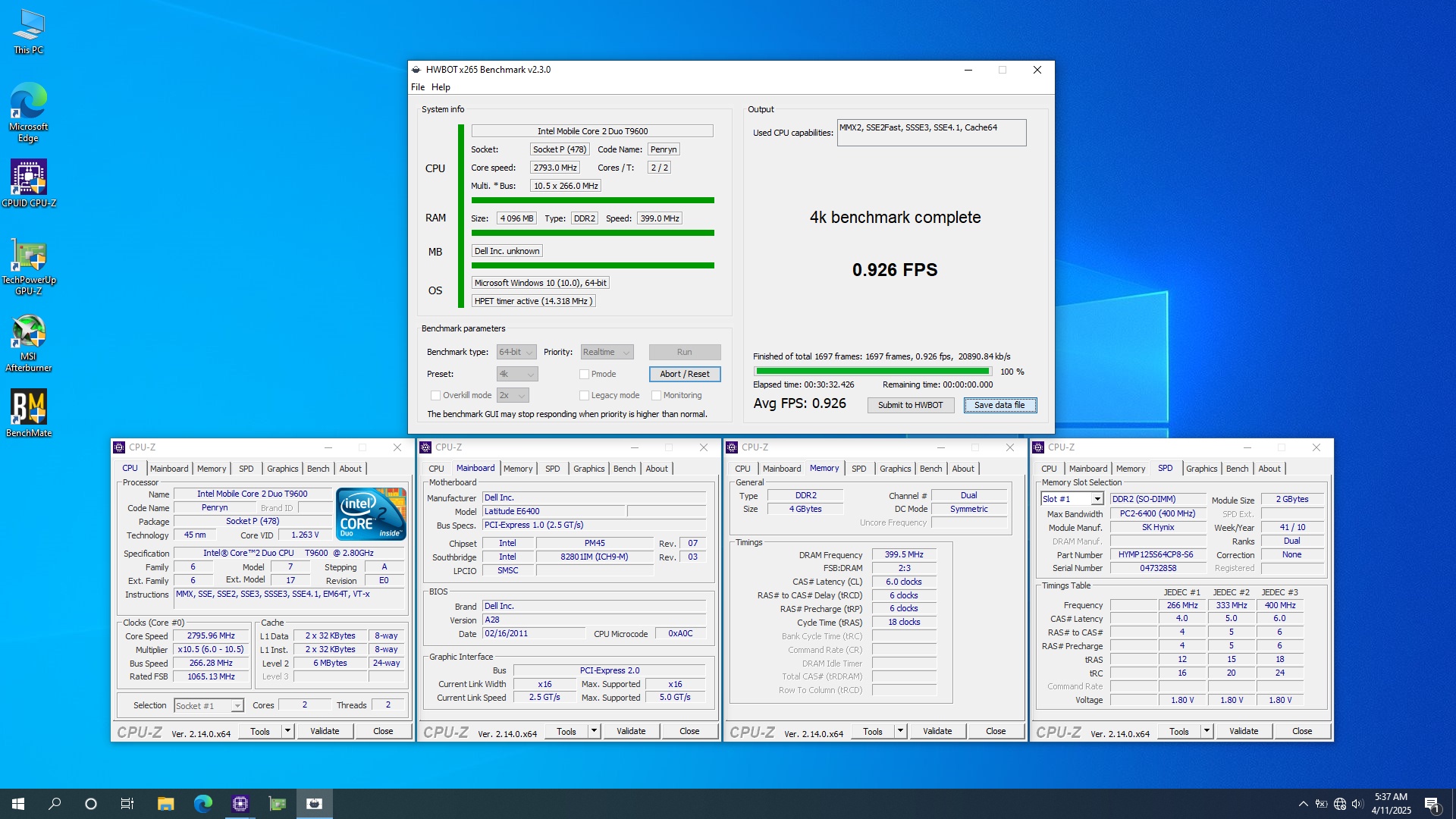Expand Tools arrow in Memory CPU-Z window
The width and height of the screenshot is (1456, 819).
pyautogui.click(x=900, y=731)
